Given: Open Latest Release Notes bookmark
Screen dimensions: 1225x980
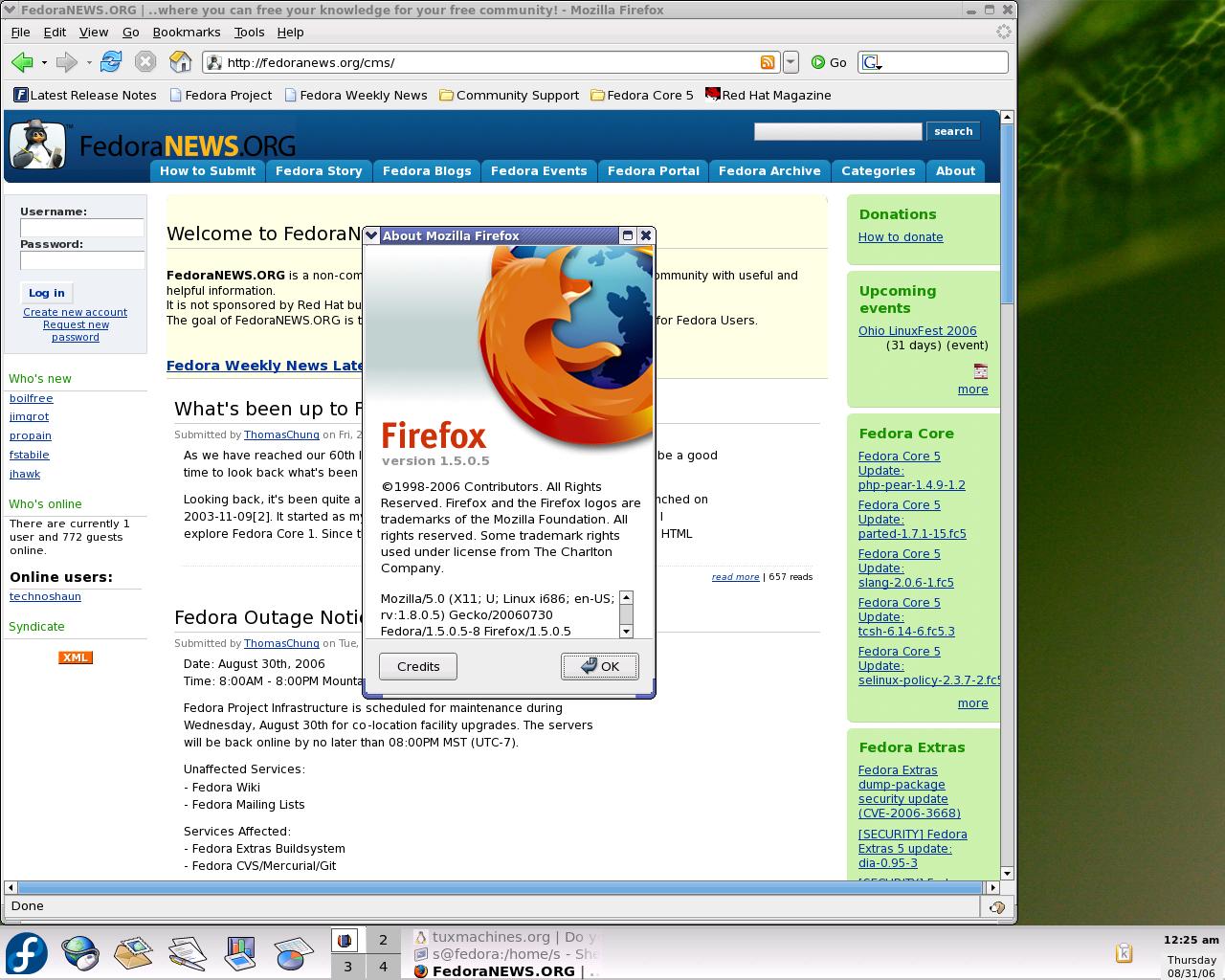Looking at the screenshot, I should coord(85,95).
